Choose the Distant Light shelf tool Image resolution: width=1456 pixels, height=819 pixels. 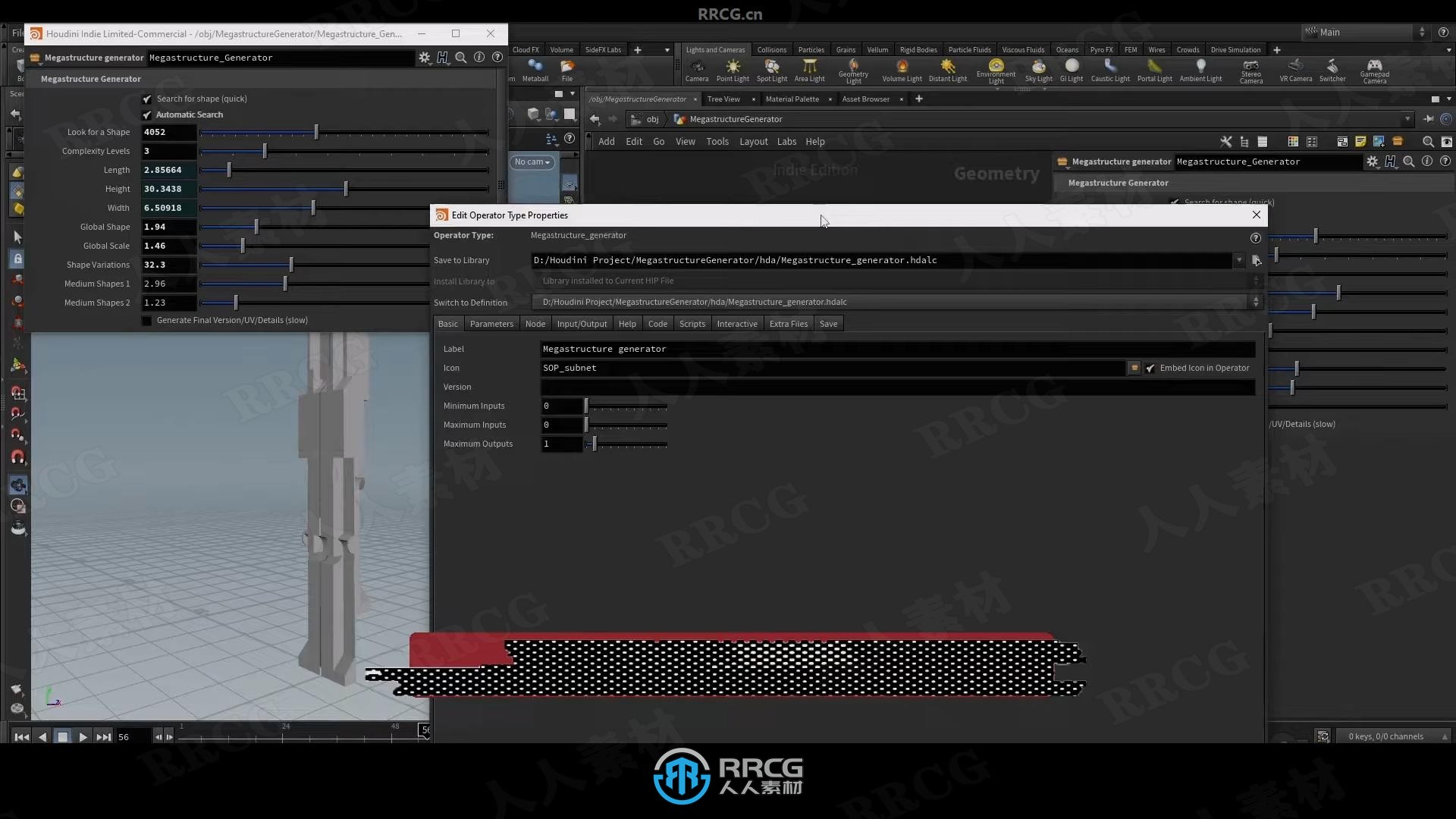pyautogui.click(x=948, y=70)
